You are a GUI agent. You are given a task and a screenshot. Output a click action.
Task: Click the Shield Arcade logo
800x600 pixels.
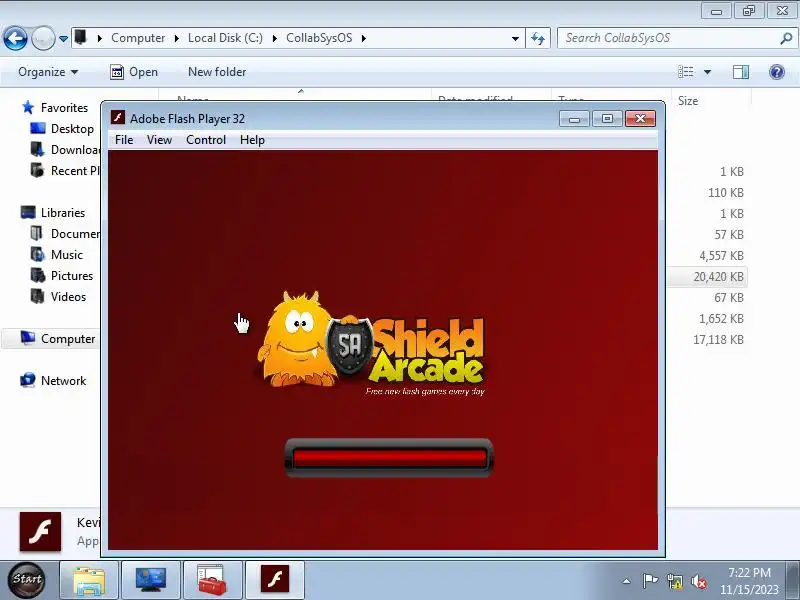pos(370,345)
